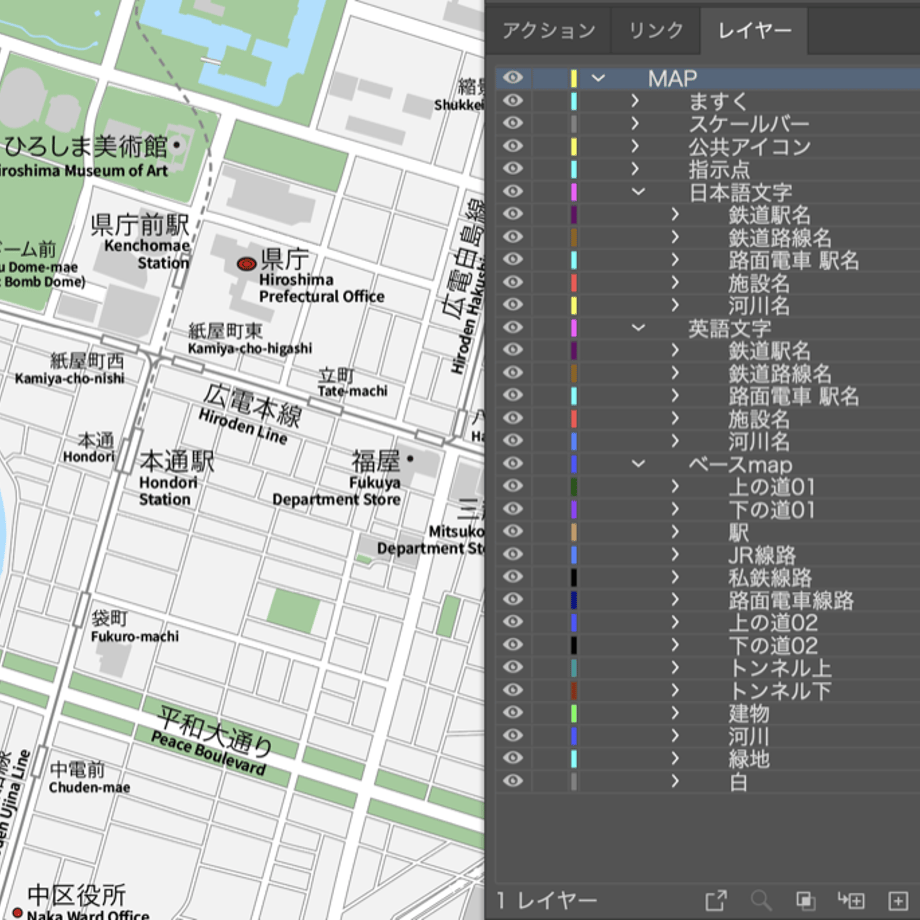Screen dimensions: 920x920
Task: Select the レイヤー tab
Action: click(755, 31)
